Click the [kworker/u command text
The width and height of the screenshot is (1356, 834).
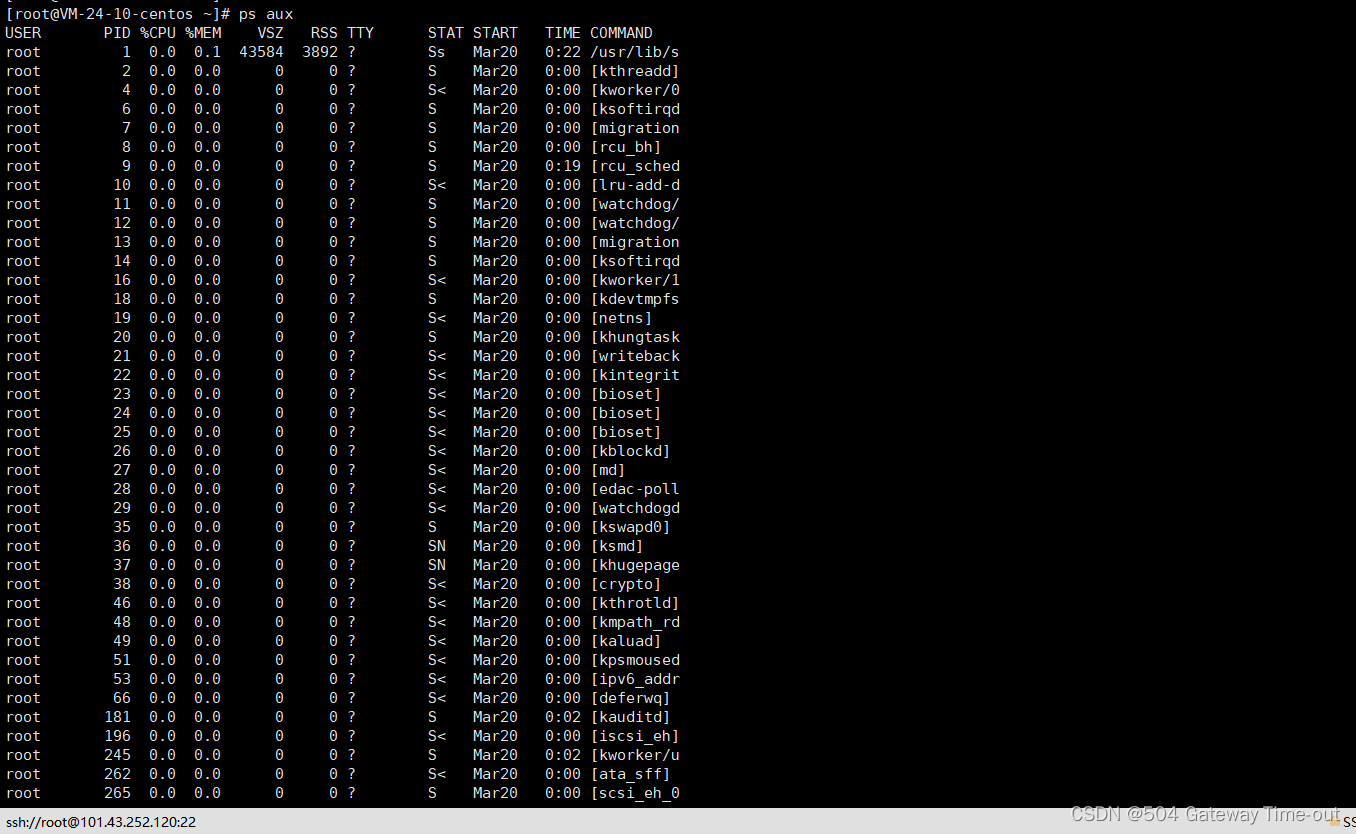pyautogui.click(x=635, y=755)
